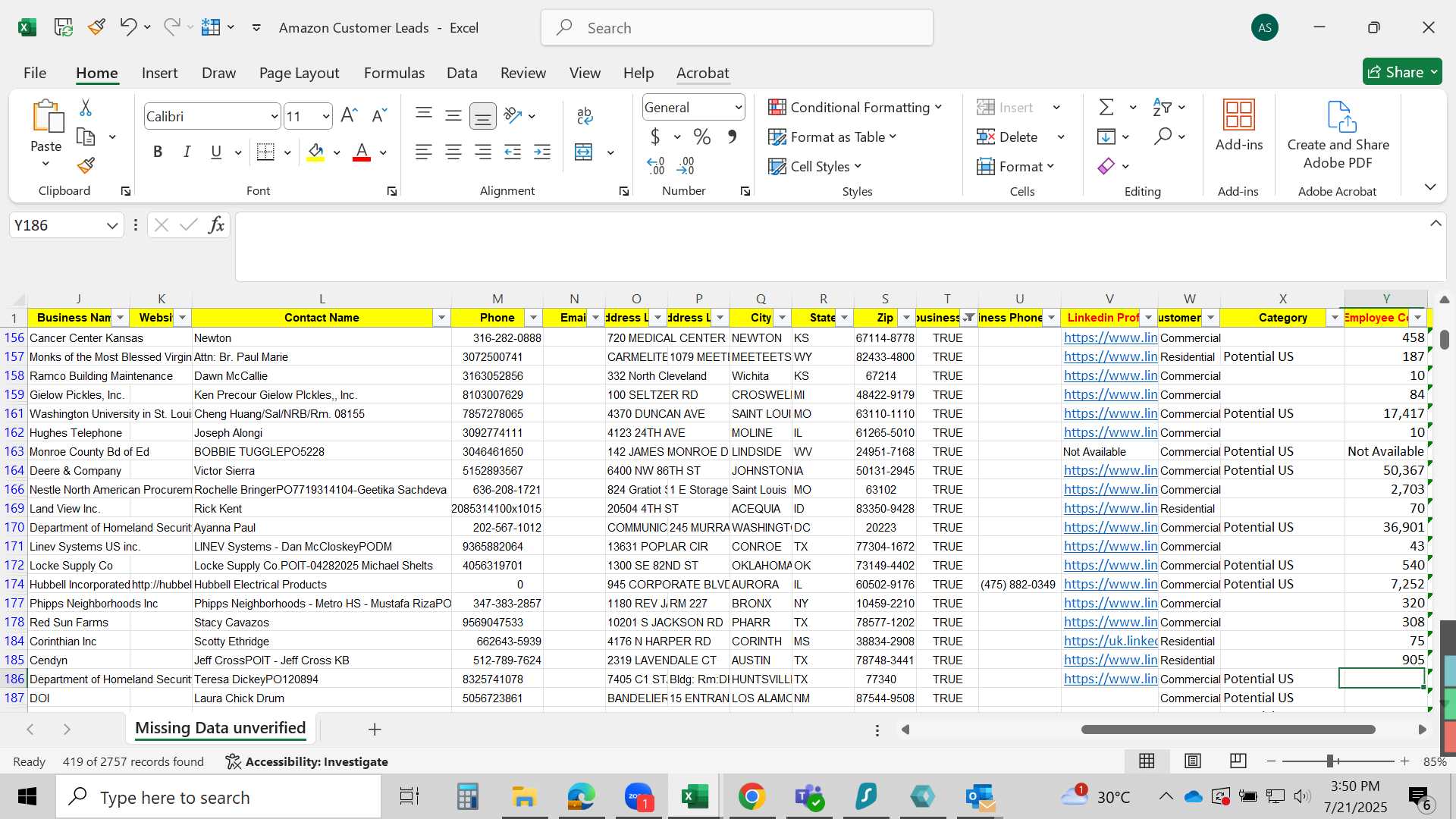Open the font size 11 dropdown
This screenshot has height=819, width=1456.
click(326, 116)
